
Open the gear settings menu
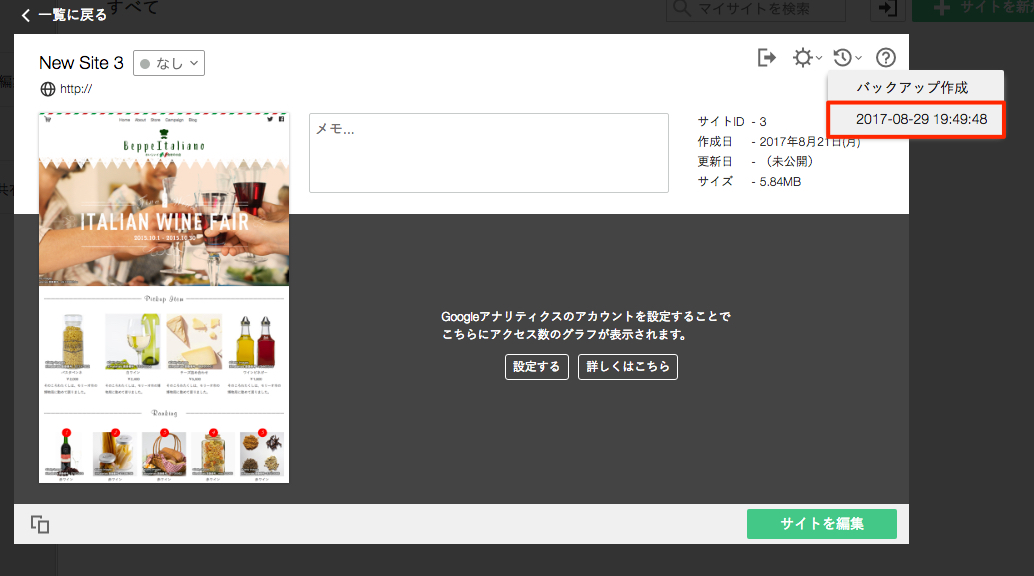[806, 58]
